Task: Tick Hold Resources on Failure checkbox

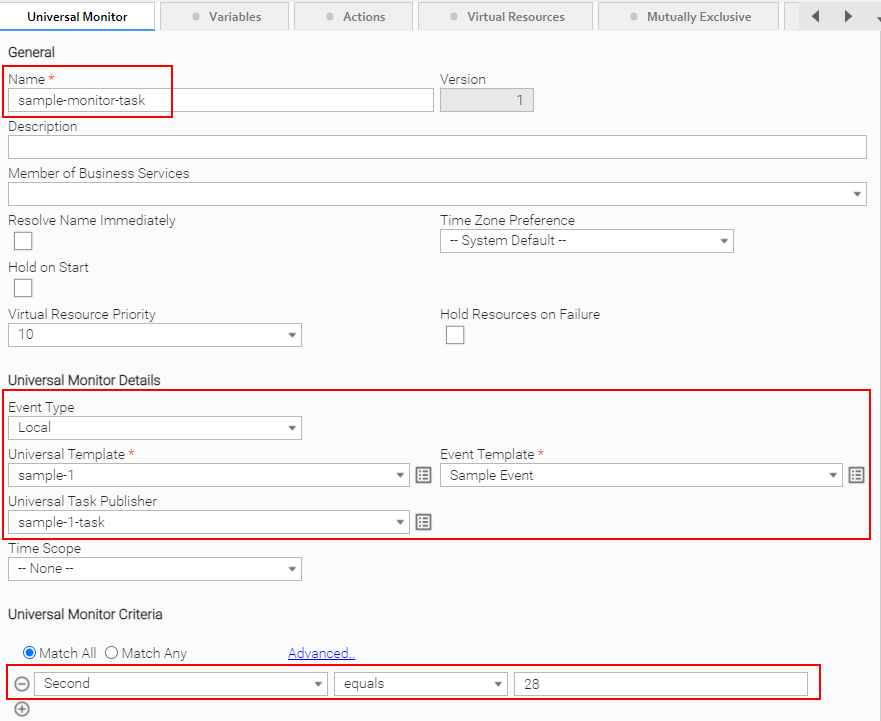Action: pos(455,335)
